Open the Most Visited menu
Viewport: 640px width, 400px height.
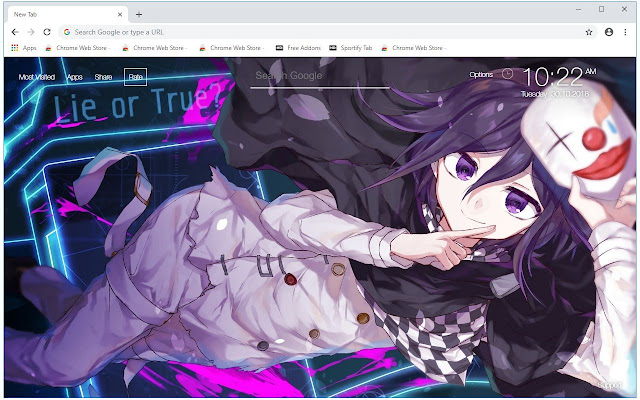pyautogui.click(x=37, y=77)
